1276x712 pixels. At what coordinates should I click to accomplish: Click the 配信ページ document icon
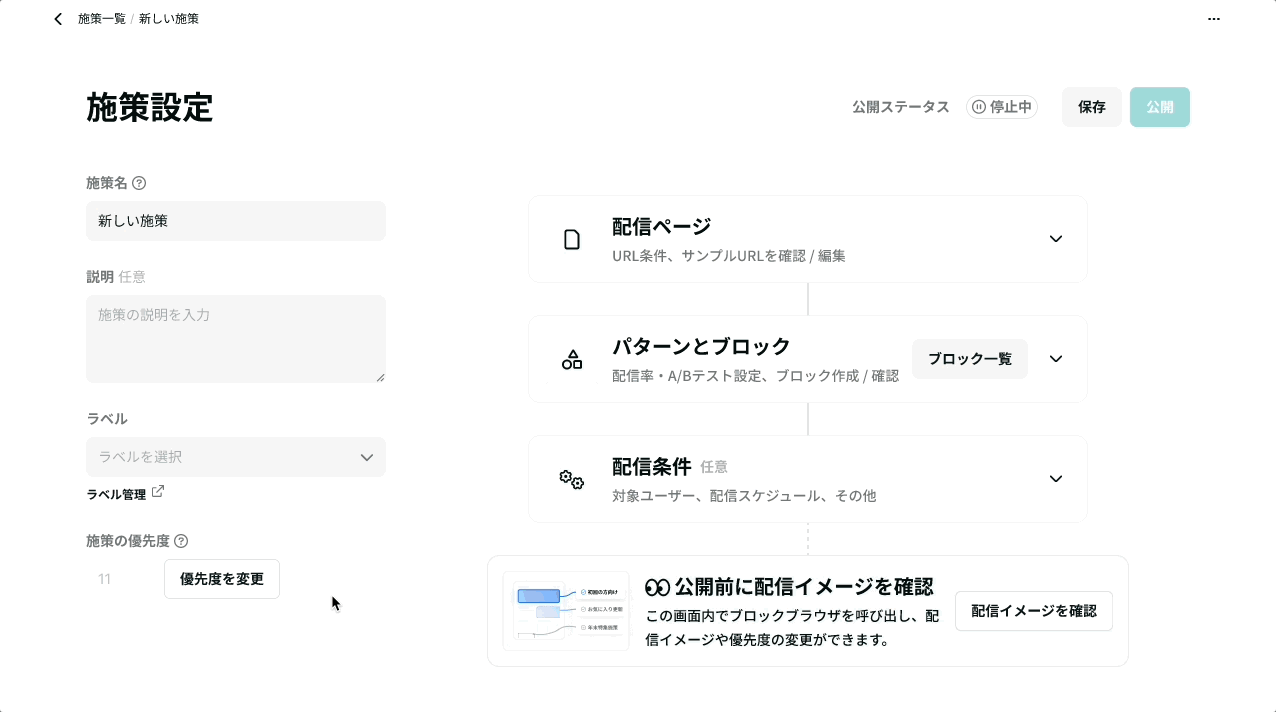tap(572, 239)
